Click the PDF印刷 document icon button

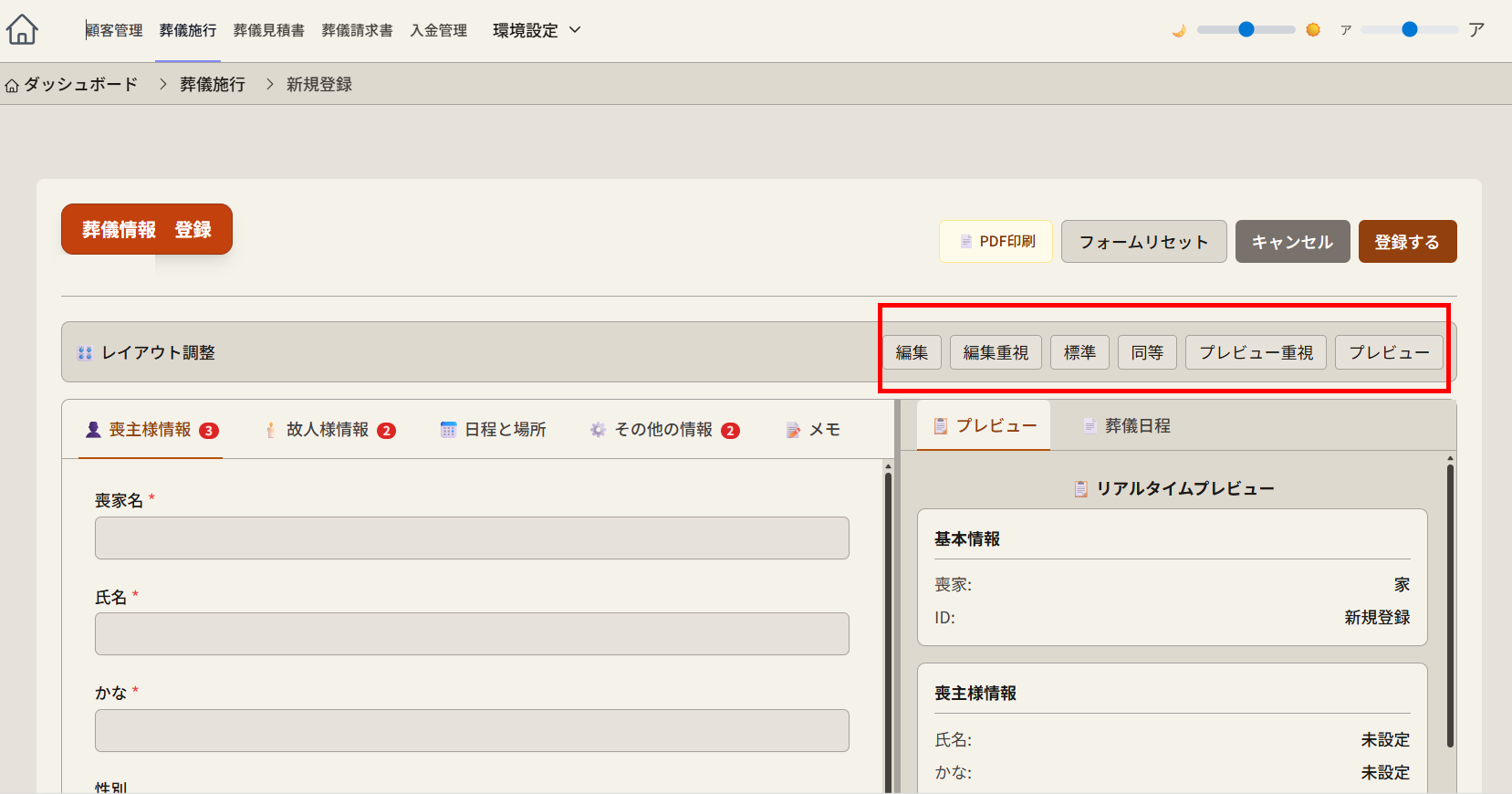point(996,242)
